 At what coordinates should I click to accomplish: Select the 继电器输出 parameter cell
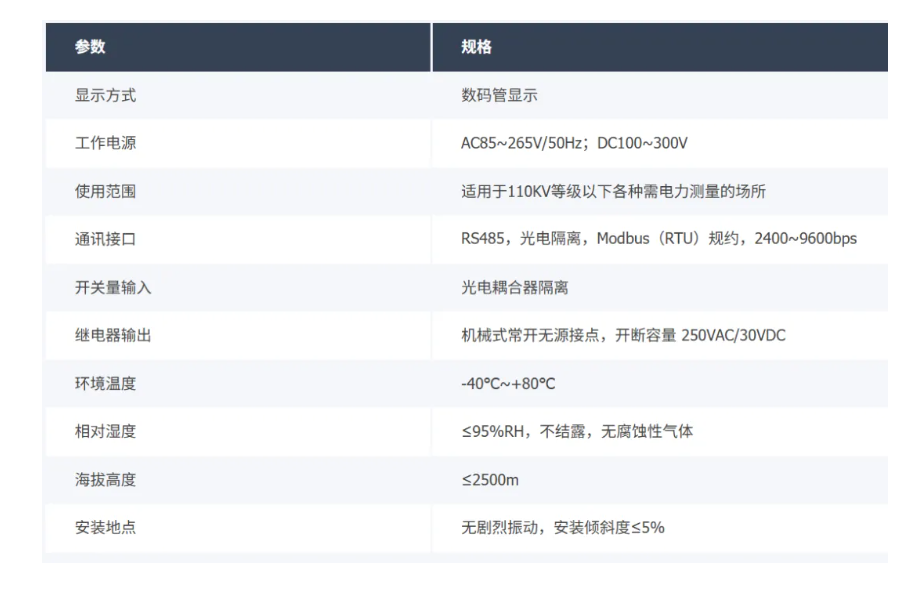pos(112,336)
